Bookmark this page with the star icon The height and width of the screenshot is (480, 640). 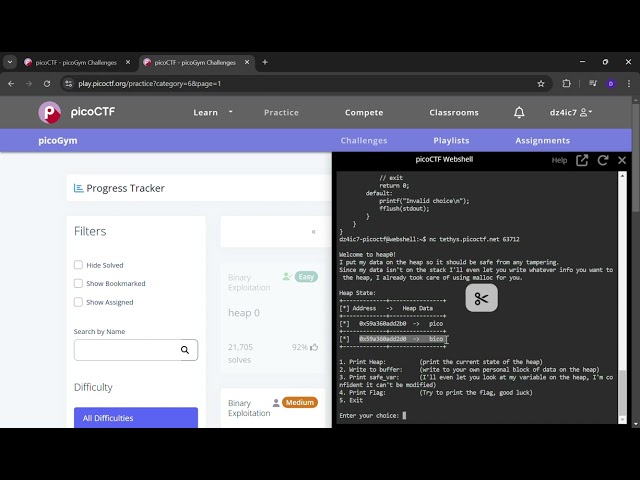tap(541, 84)
